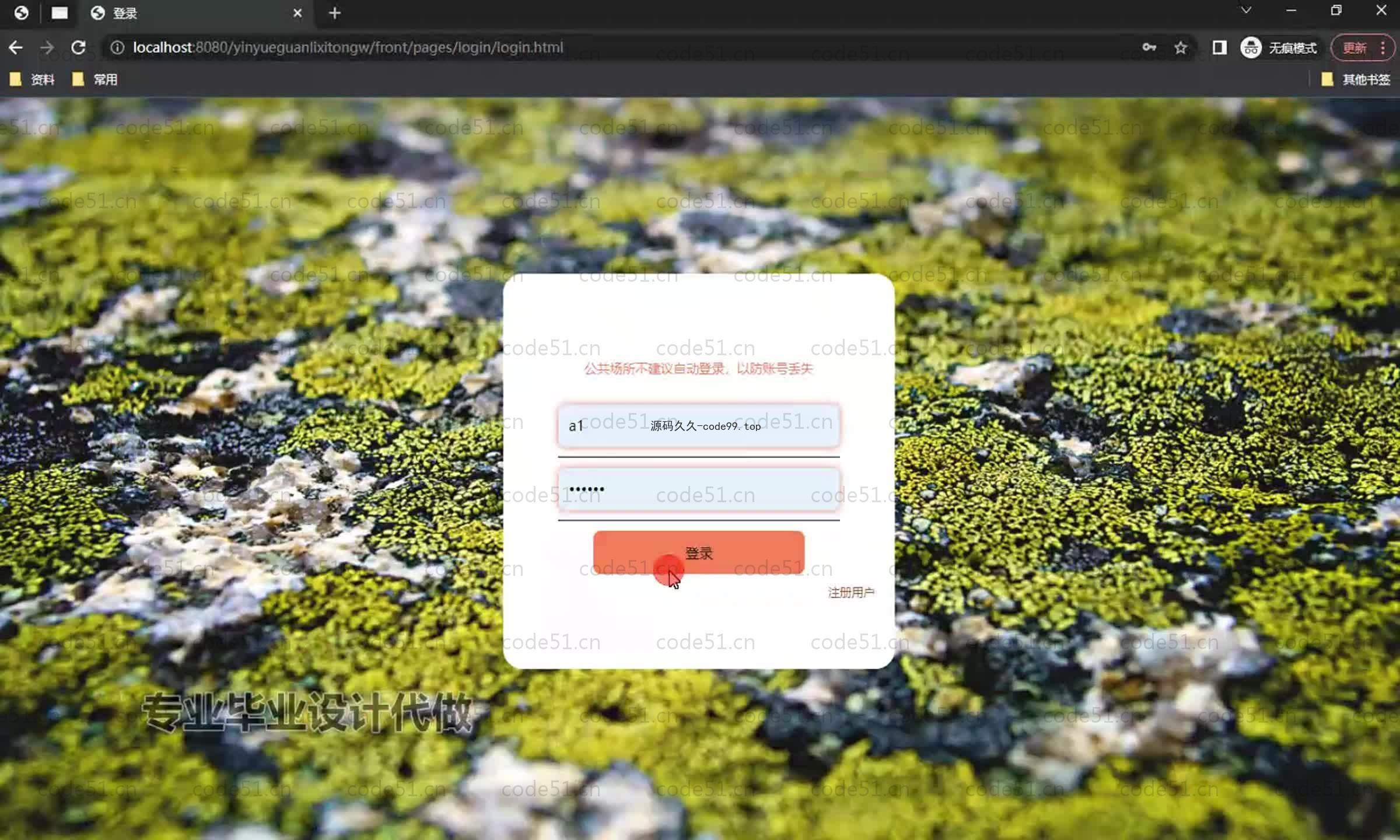Open the 其他书签 bookmarks folder

coord(1356,79)
